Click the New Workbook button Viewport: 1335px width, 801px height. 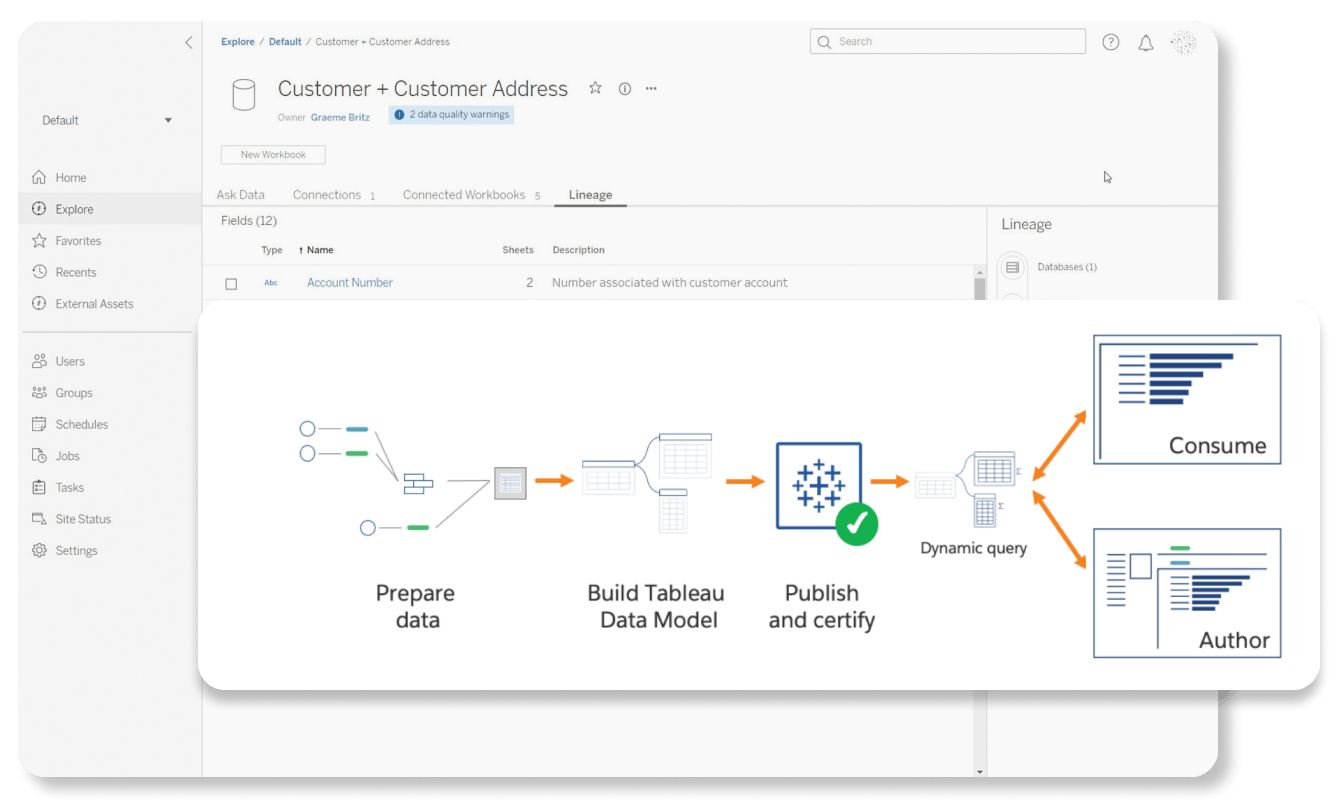tap(273, 155)
